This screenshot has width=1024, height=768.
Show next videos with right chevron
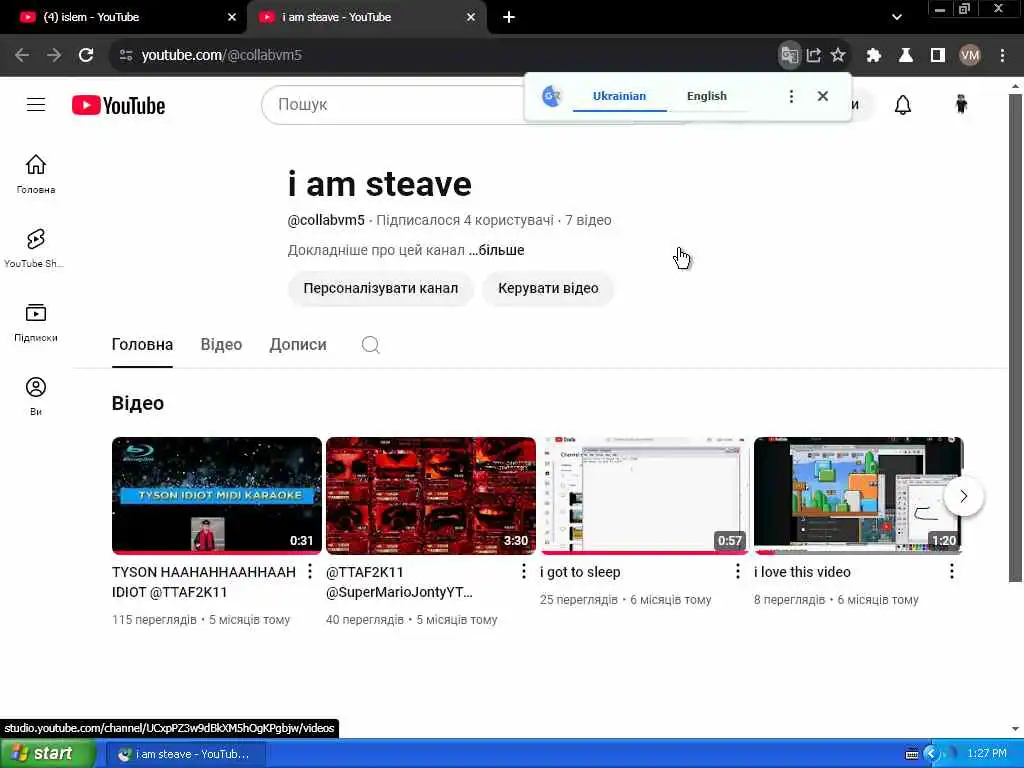coord(964,496)
